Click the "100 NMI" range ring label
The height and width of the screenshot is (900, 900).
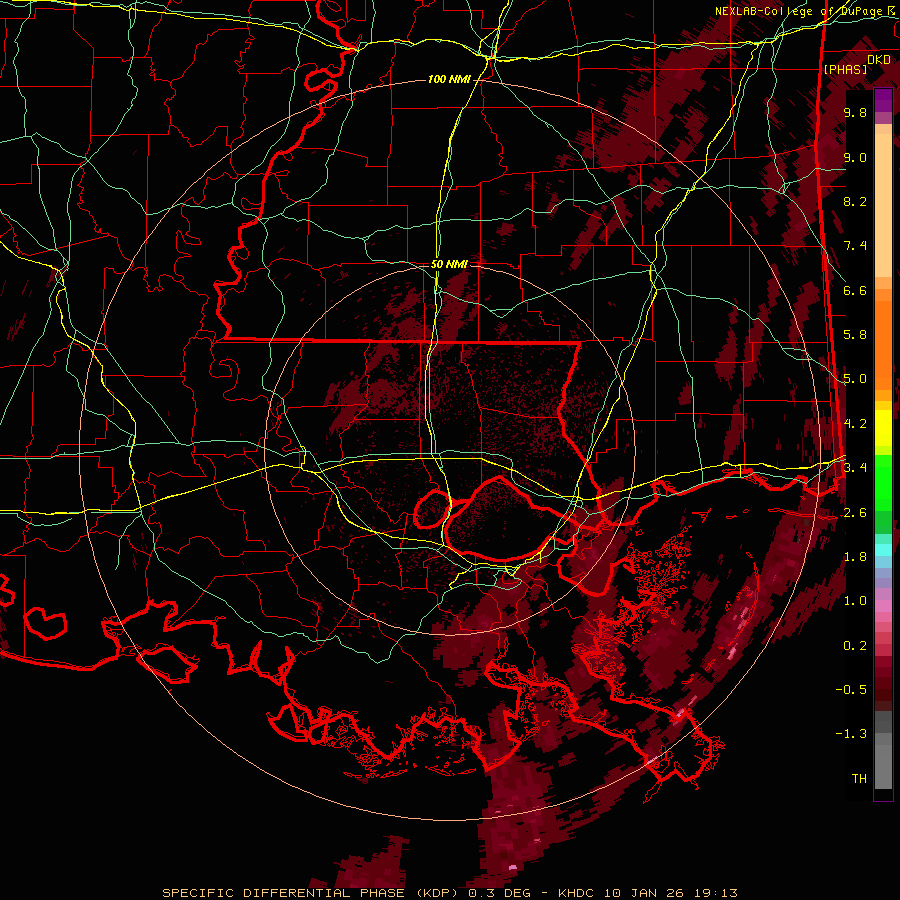point(449,79)
